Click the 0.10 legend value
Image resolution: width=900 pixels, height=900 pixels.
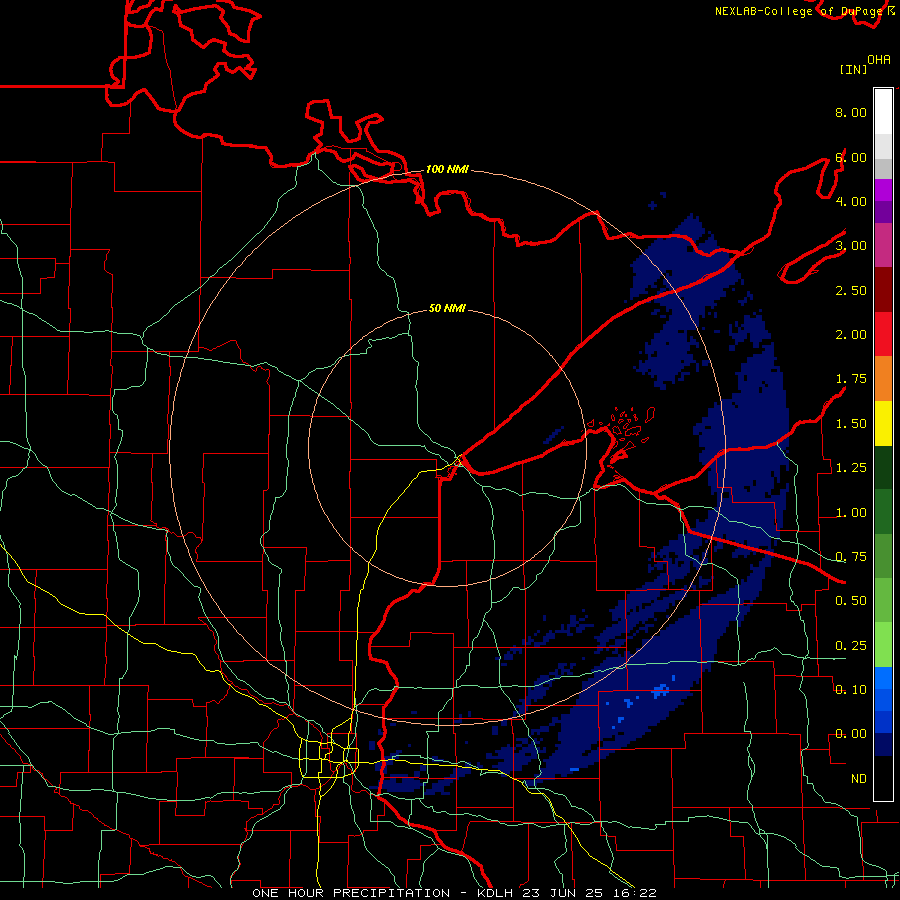851,690
